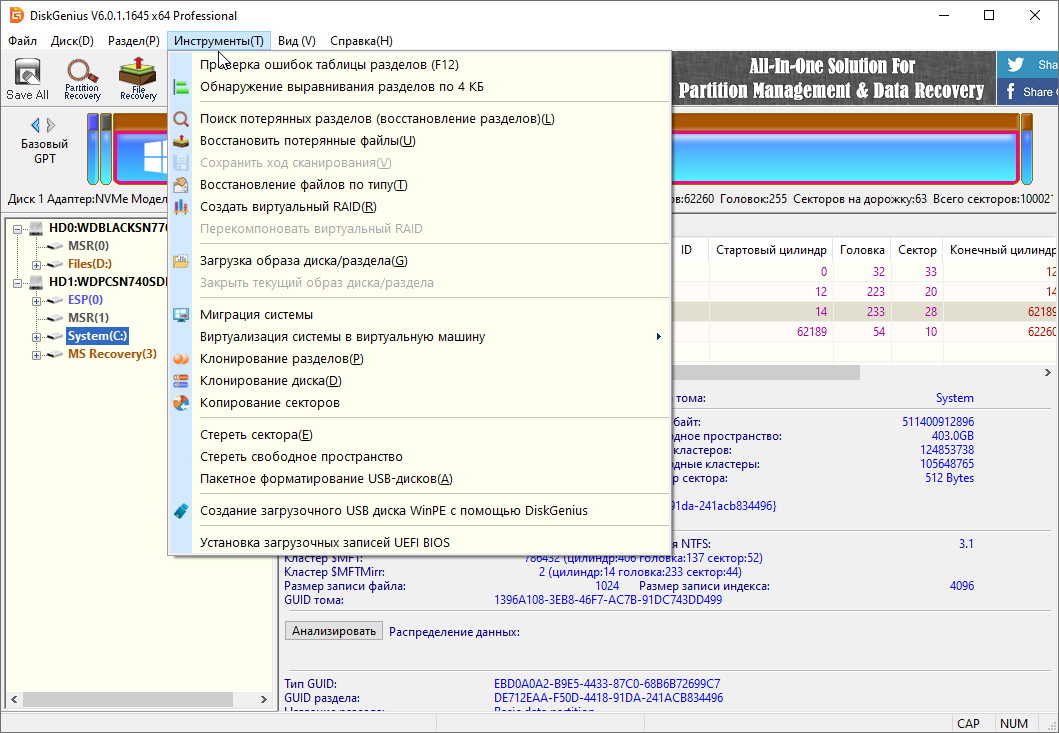Click the forward arrow above Базовый GPT
This screenshot has height=733, width=1059.
pyautogui.click(x=53, y=125)
